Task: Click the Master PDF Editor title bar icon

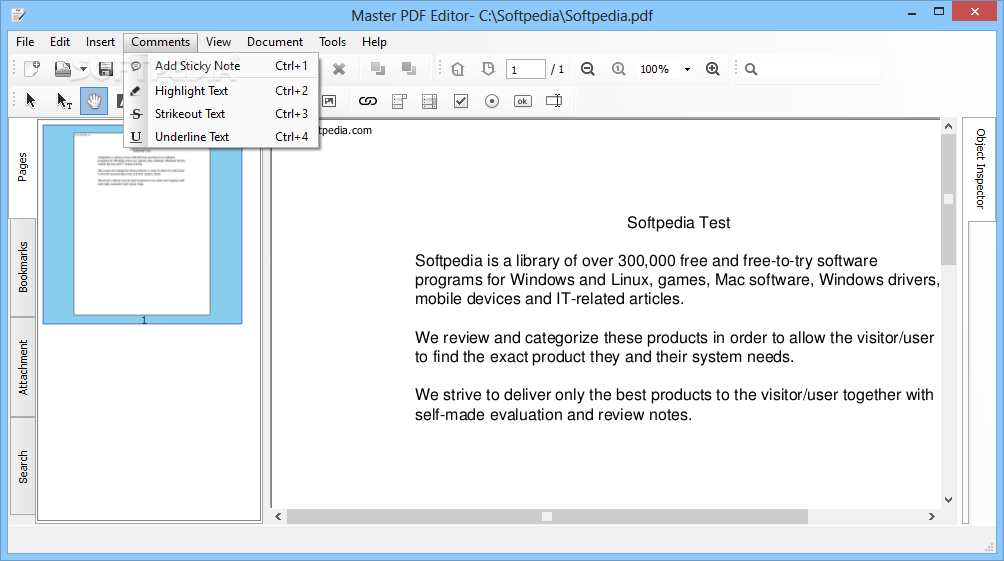Action: tap(19, 14)
